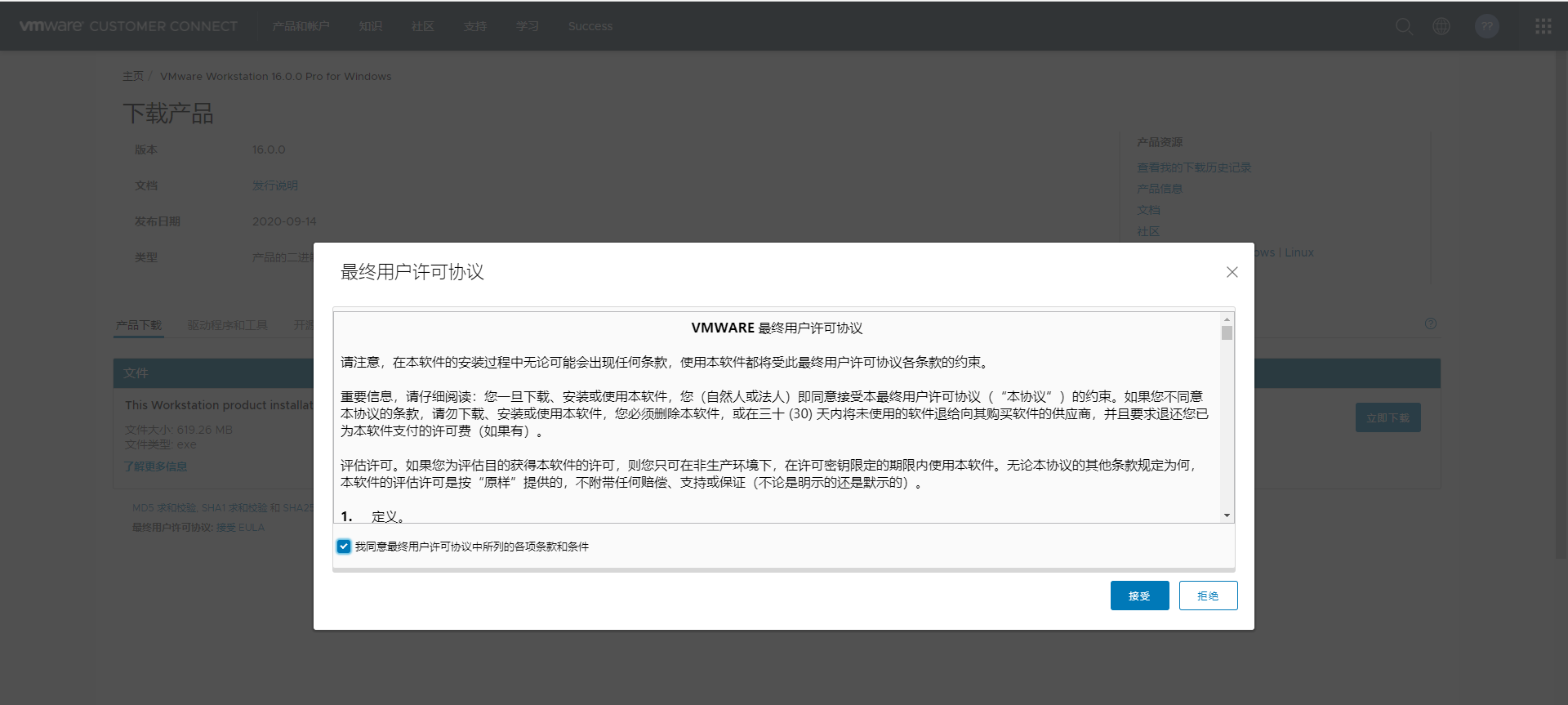
Task: Click the SHA1 求和校验 link
Action: (234, 508)
